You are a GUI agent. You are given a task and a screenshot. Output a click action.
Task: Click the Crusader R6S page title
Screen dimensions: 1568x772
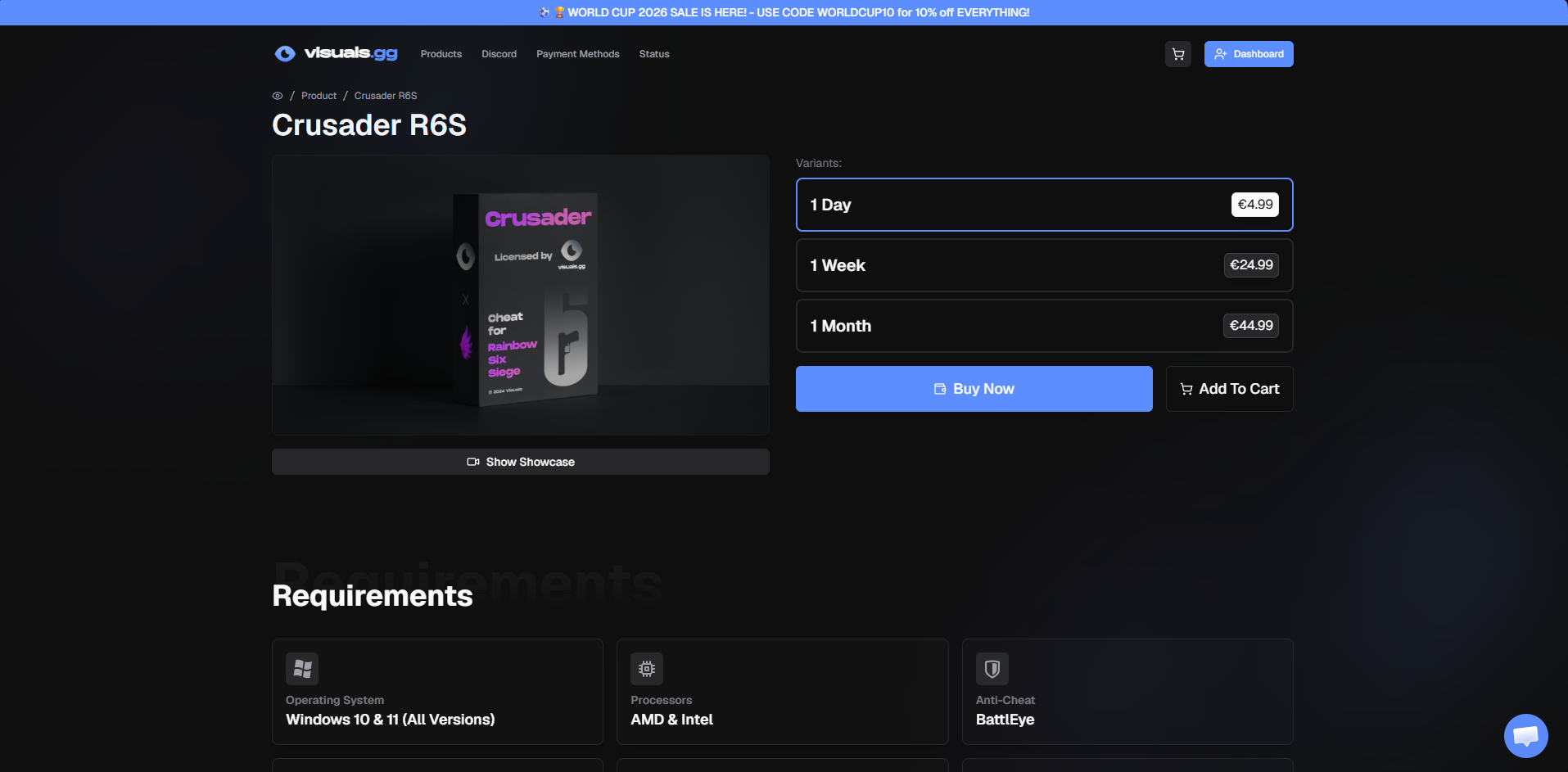[x=369, y=125]
